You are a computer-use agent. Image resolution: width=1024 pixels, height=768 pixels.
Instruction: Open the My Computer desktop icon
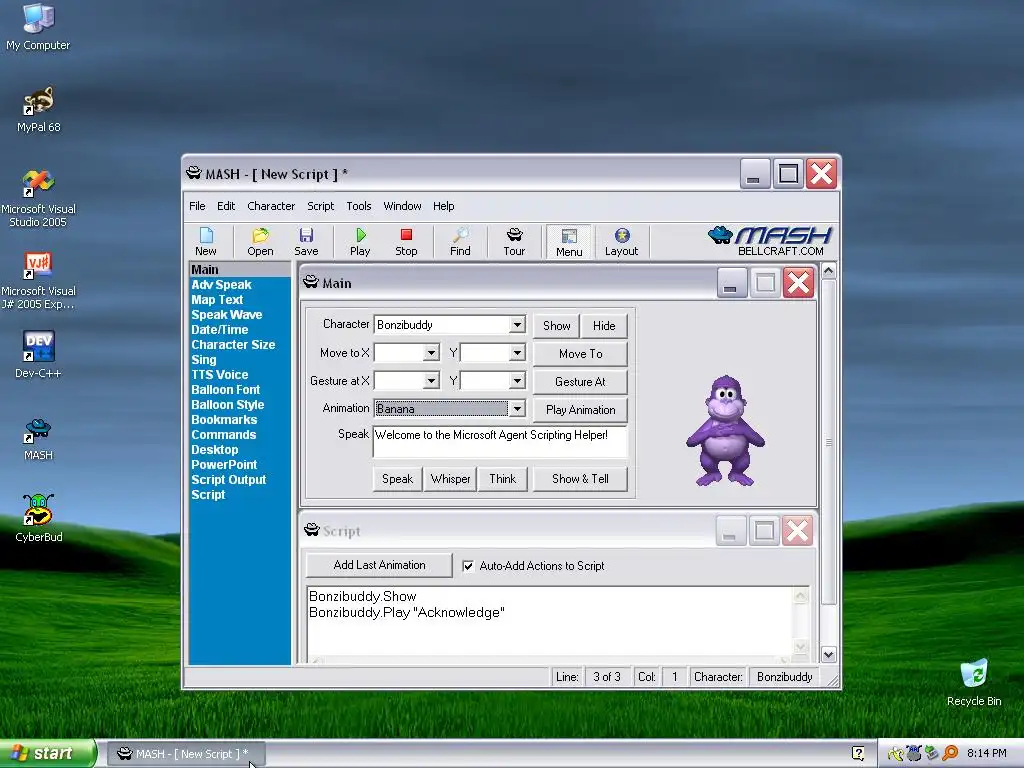(x=38, y=27)
